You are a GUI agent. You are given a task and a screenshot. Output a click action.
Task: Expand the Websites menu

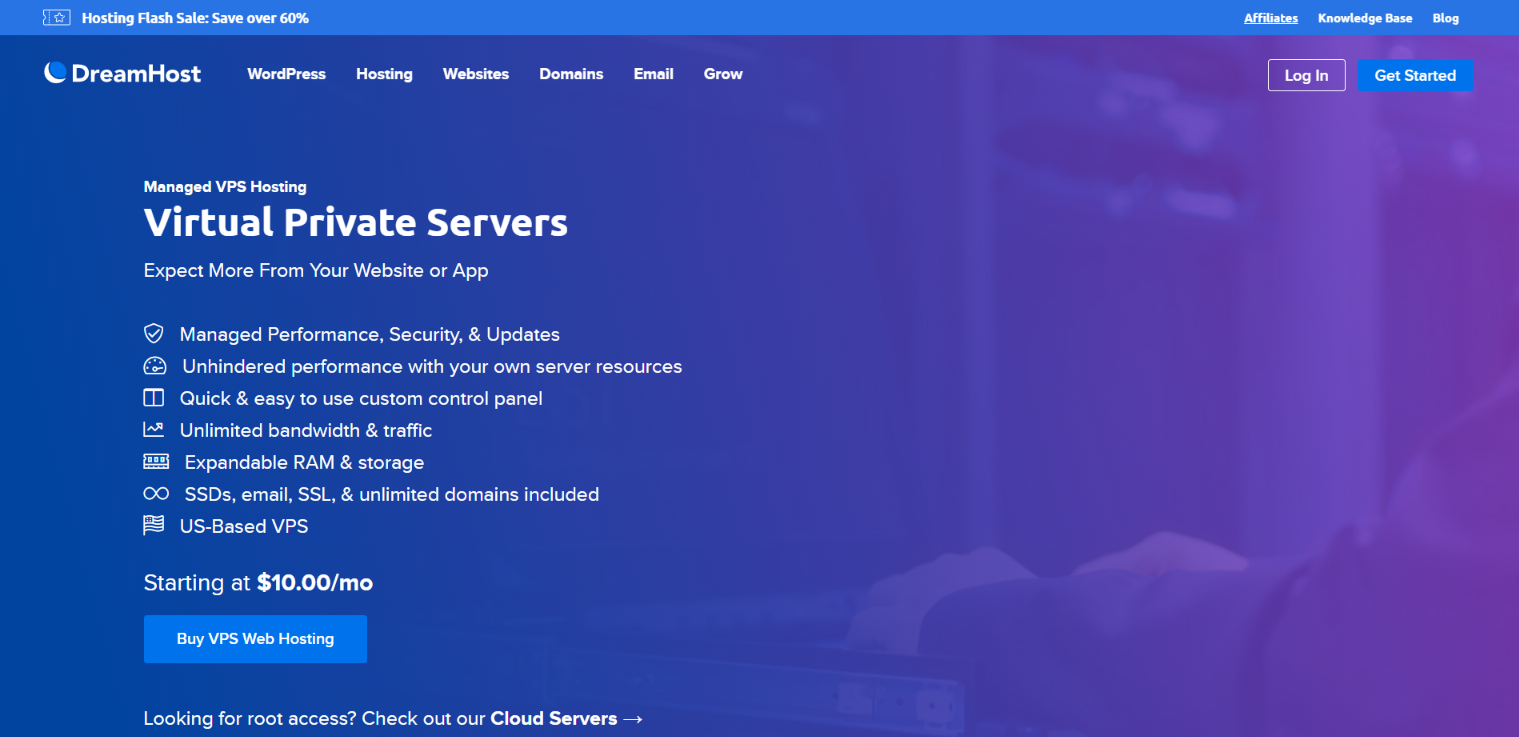475,74
